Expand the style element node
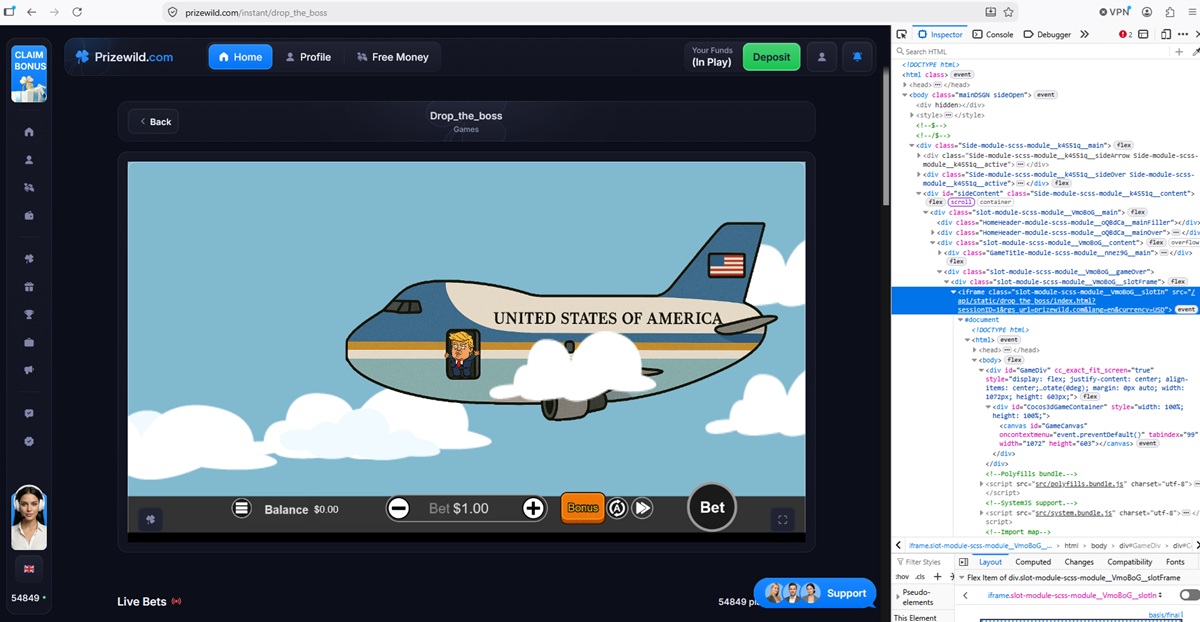Image resolution: width=1200 pixels, height=622 pixels. click(x=913, y=115)
